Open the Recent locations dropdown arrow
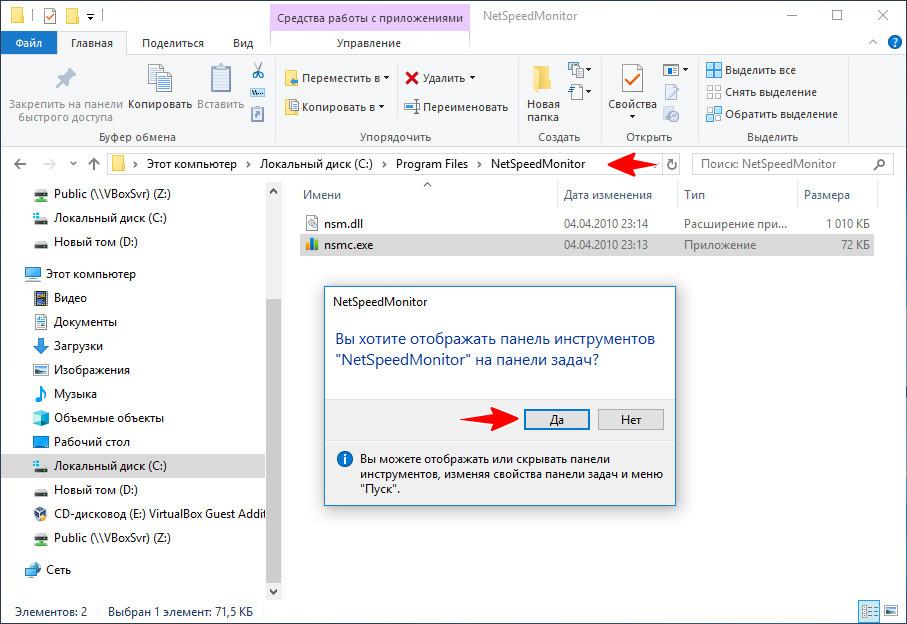 tap(73, 164)
